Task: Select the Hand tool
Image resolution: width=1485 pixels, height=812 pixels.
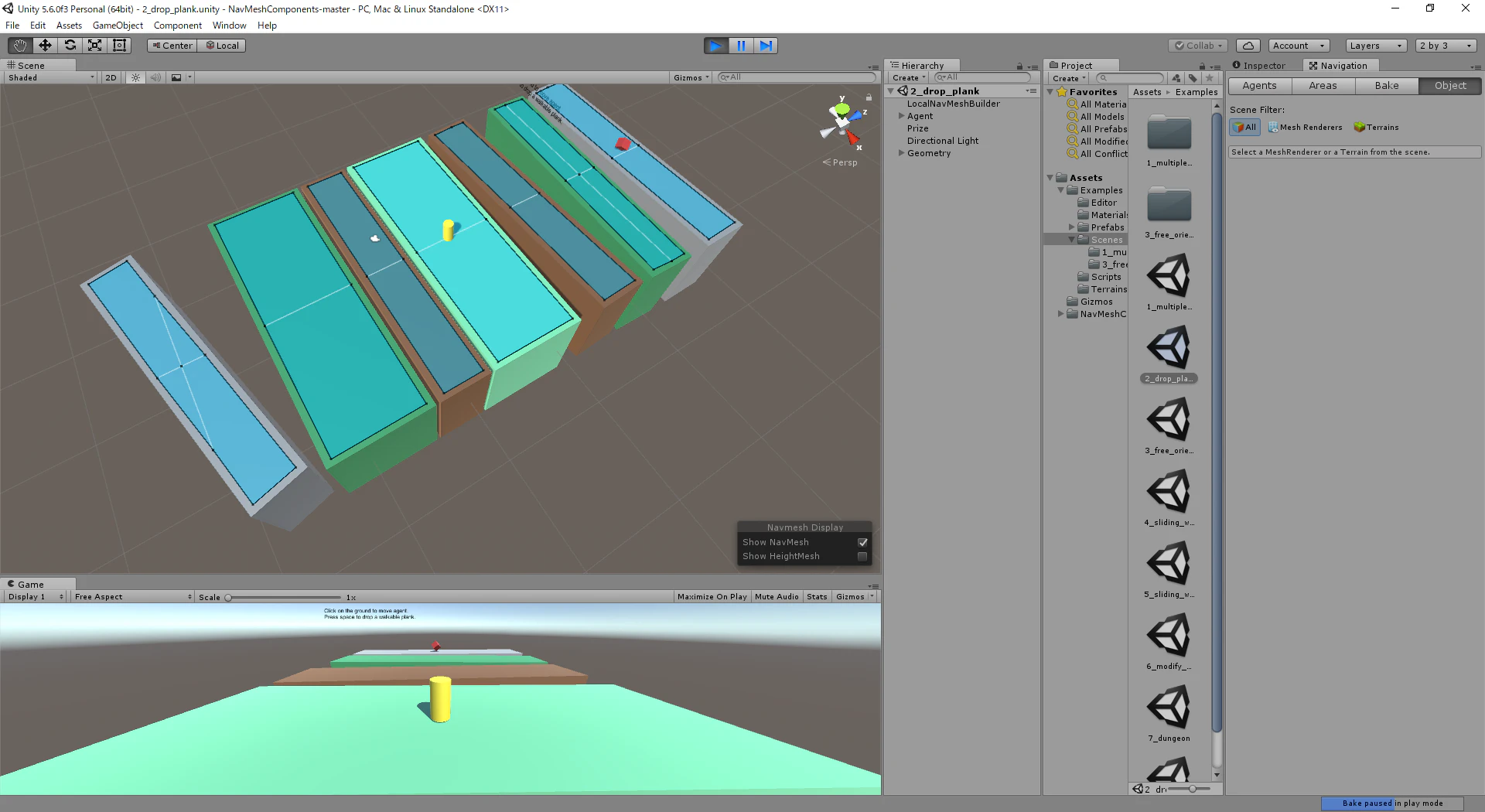Action: point(20,46)
